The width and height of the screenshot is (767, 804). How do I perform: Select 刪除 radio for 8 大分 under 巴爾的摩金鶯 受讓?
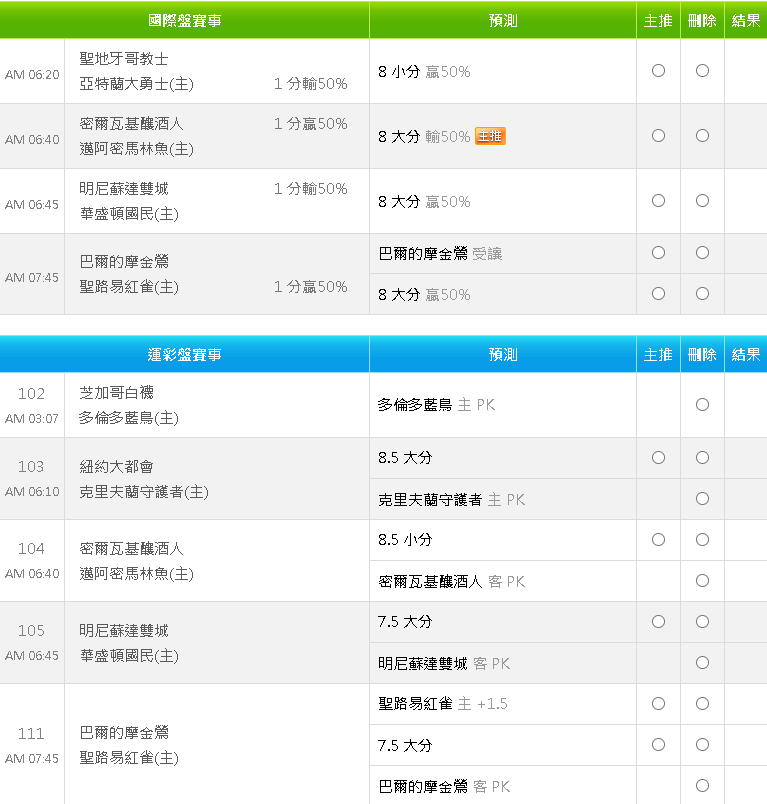[702, 294]
